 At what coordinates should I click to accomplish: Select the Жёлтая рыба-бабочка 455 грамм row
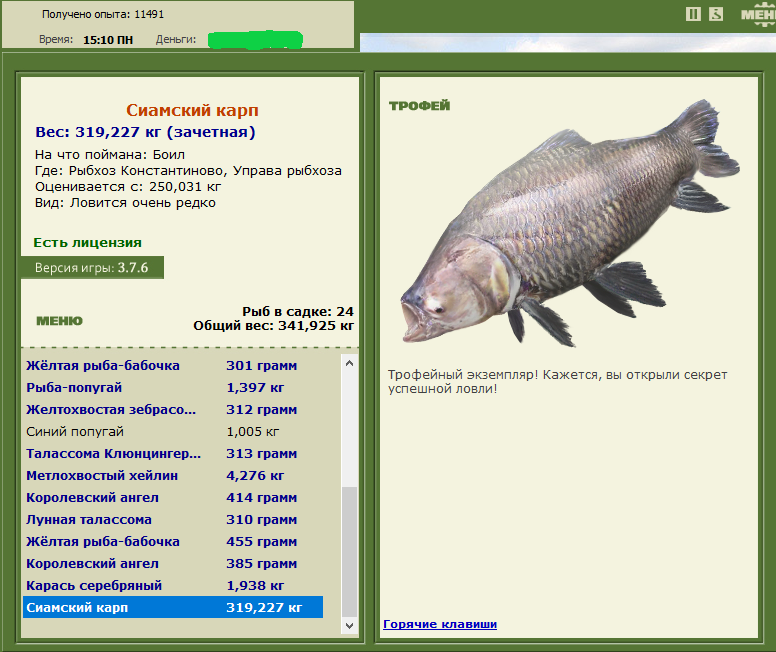click(x=173, y=542)
